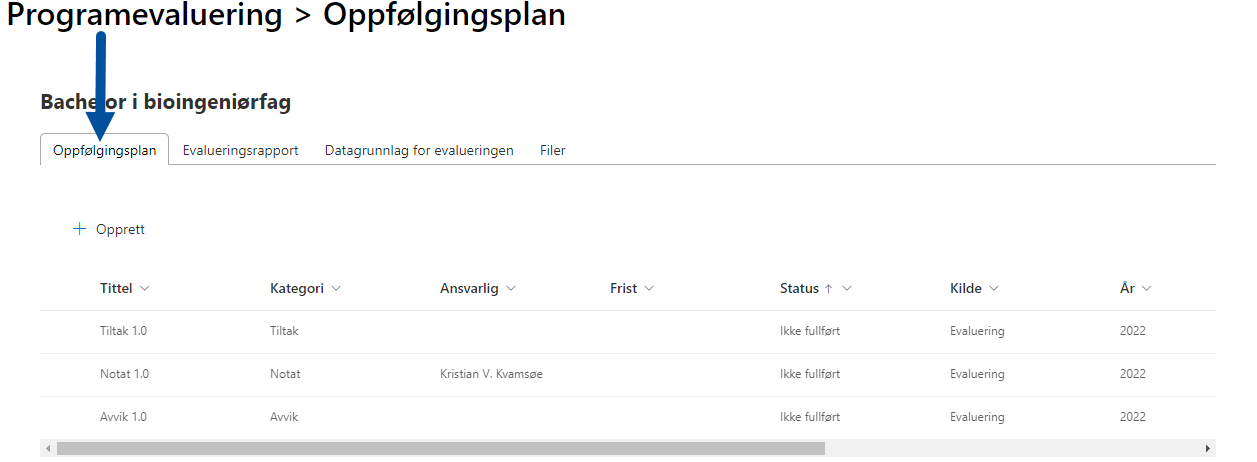Open the Kategori column dropdown chevron
The image size is (1257, 462).
click(336, 289)
